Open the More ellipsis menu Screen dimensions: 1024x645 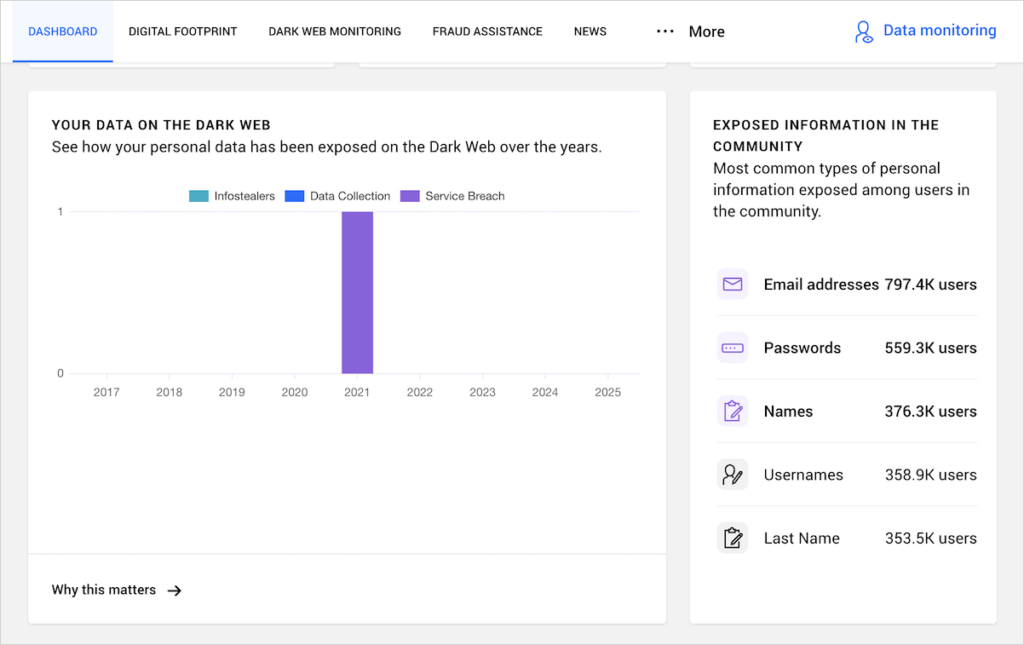pyautogui.click(x=665, y=31)
